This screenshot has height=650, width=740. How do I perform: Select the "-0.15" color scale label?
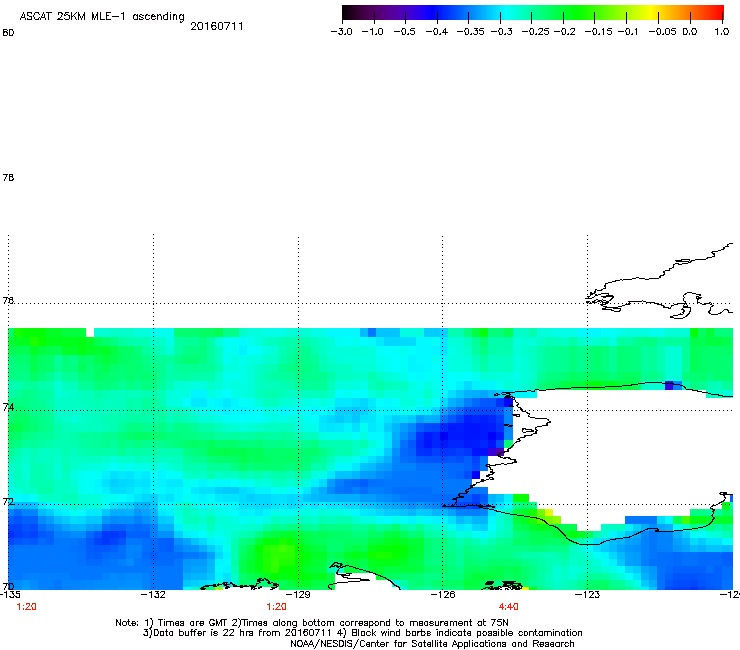pyautogui.click(x=598, y=32)
